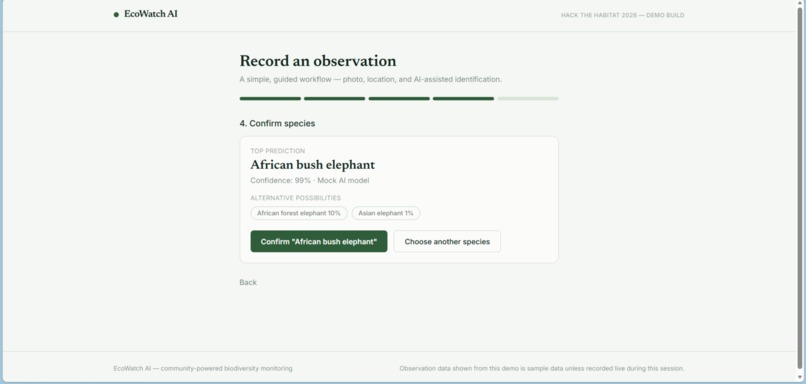Select African forest elephant 10% chip

point(299,213)
